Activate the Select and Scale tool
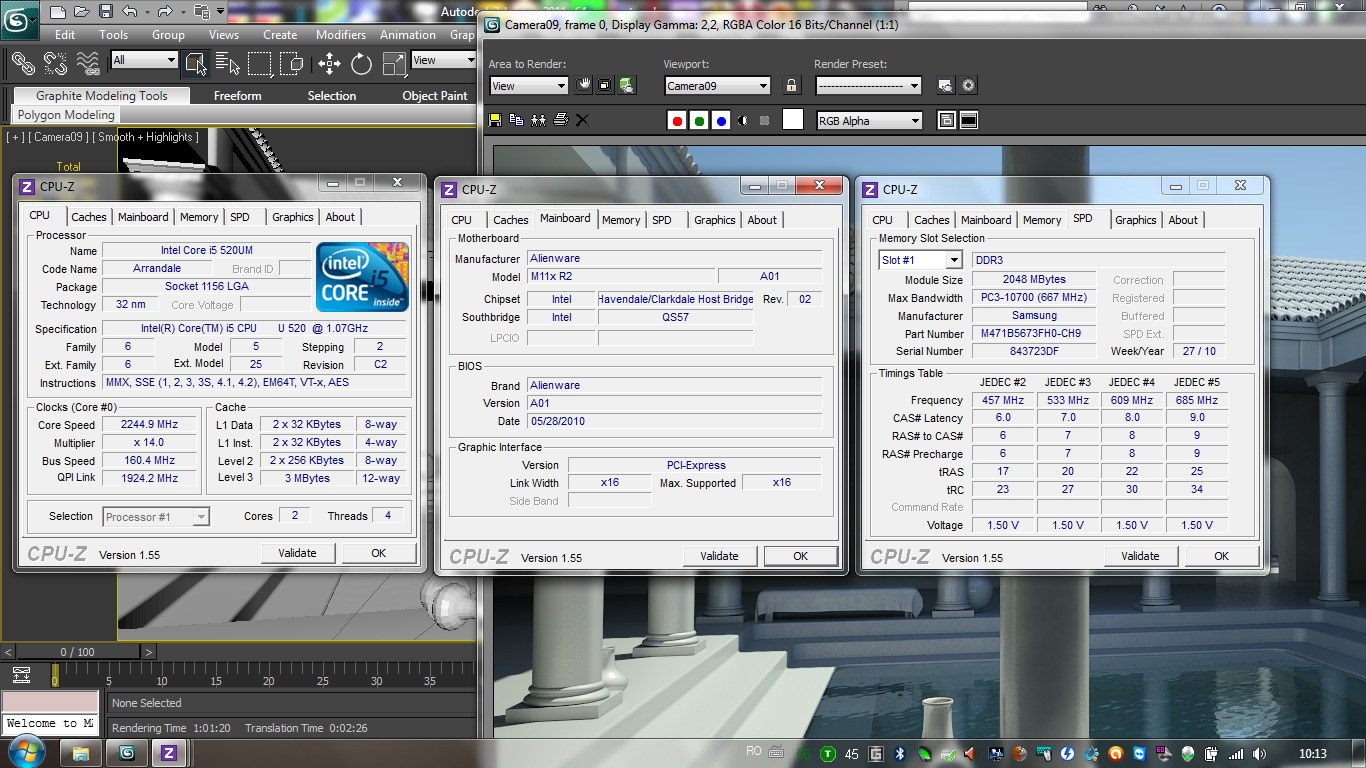The image size is (1366, 768). click(395, 64)
